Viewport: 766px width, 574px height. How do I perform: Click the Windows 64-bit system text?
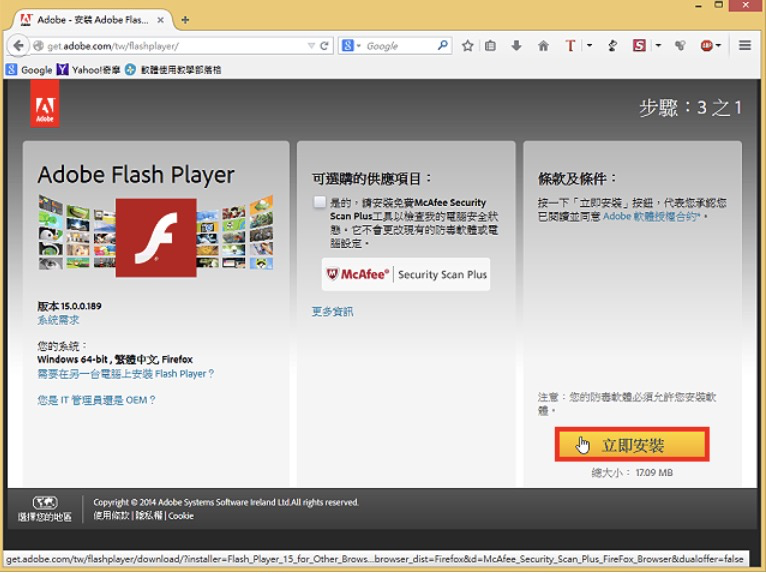tap(115, 360)
